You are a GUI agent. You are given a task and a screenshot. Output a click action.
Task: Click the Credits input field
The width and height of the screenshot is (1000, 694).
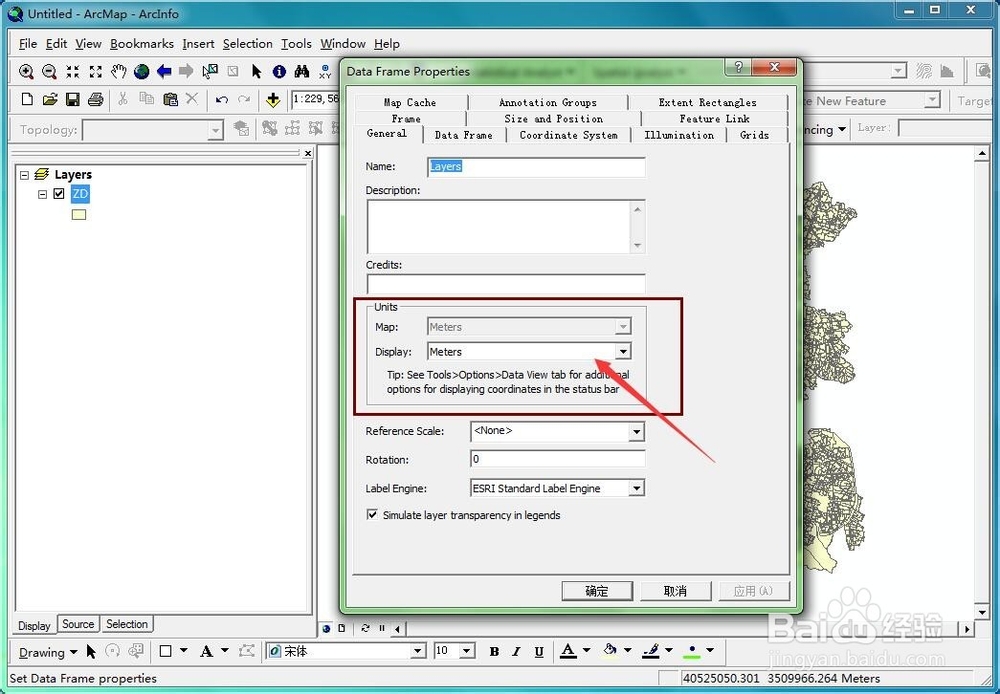point(506,284)
